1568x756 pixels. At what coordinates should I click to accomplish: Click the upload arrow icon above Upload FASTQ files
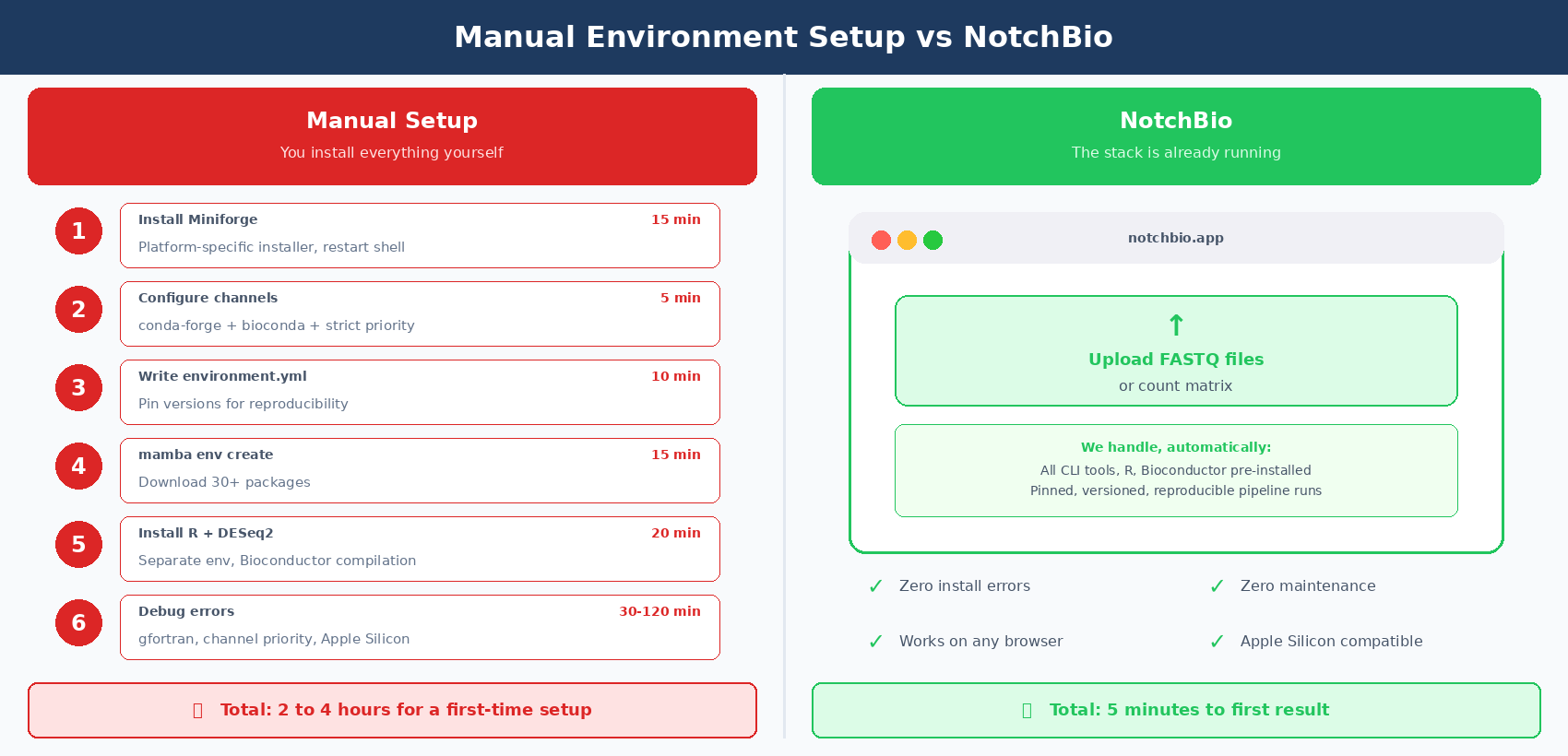tap(1176, 325)
